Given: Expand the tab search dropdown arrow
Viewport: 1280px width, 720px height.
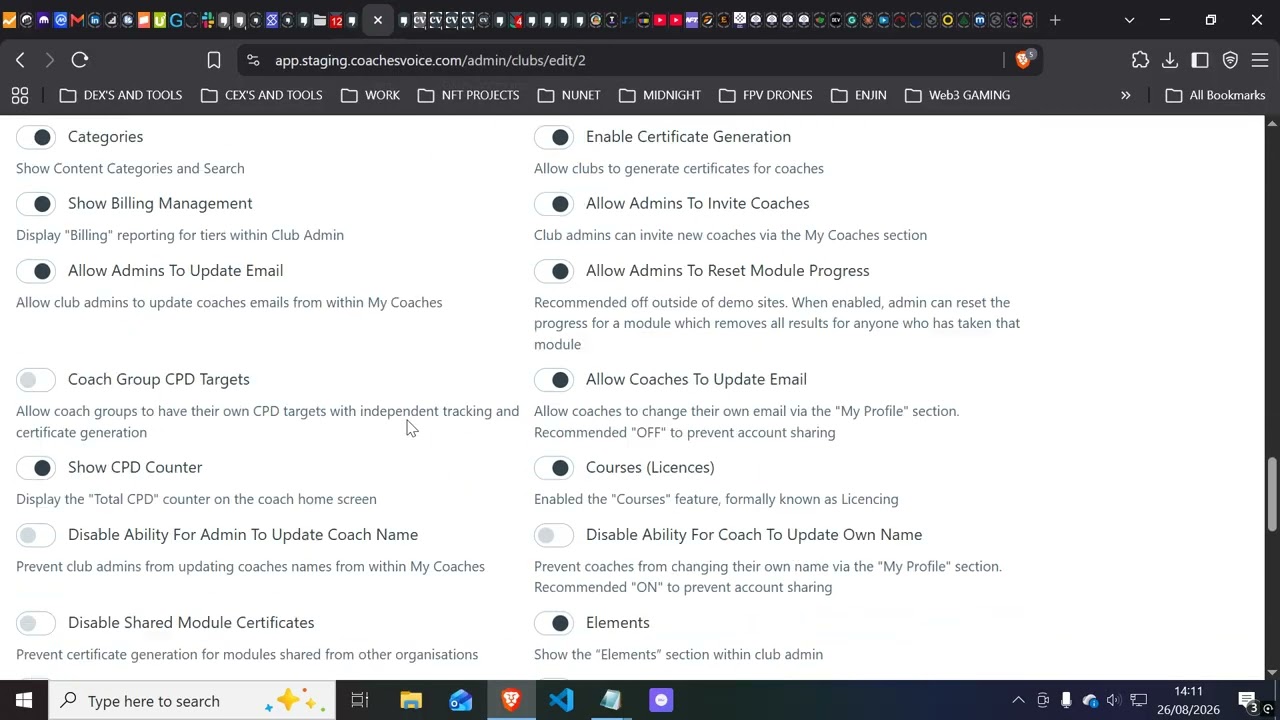Looking at the screenshot, I should point(1129,20).
